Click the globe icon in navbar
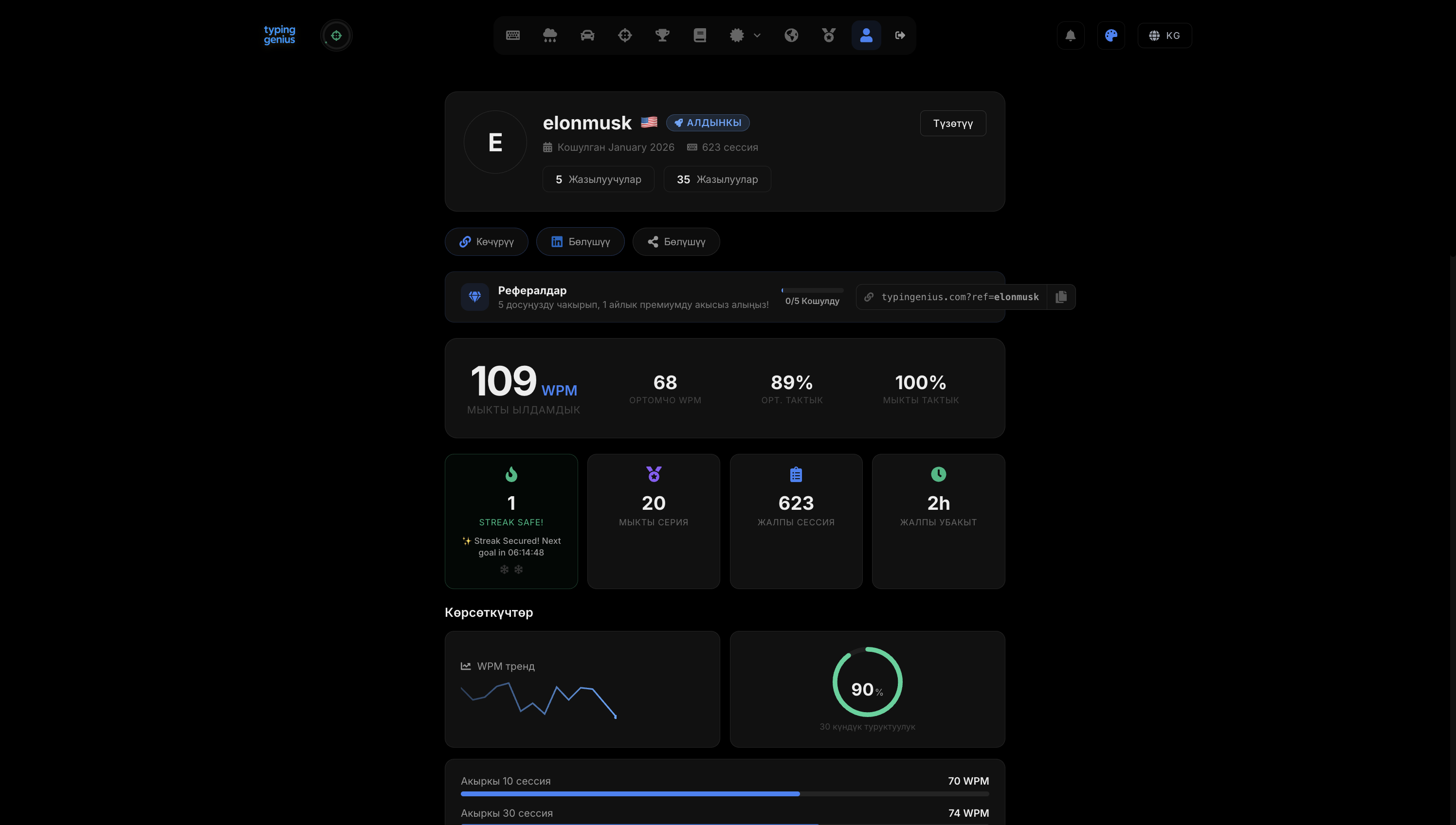This screenshot has width=1456, height=825. [791, 35]
